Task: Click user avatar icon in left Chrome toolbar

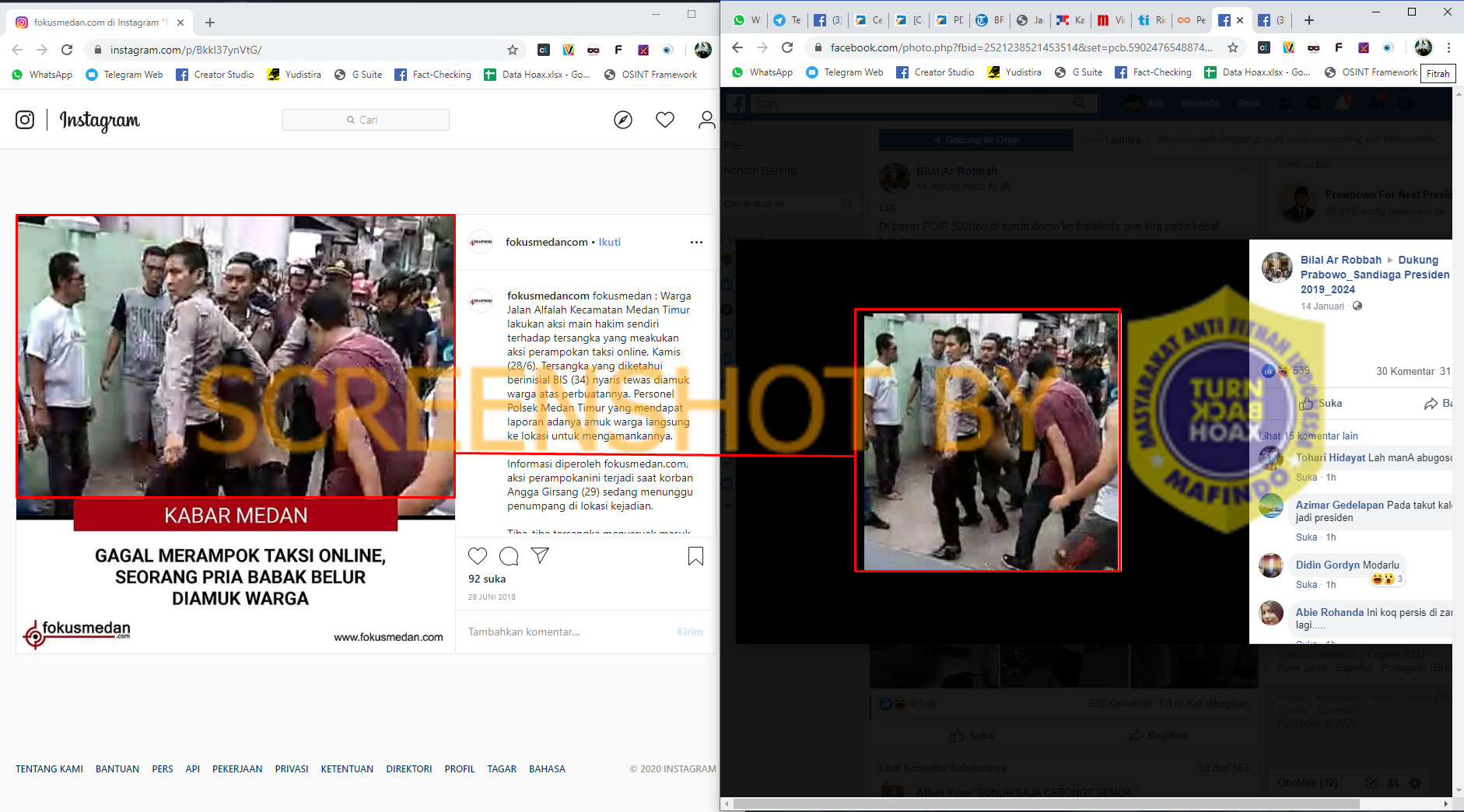Action: pyautogui.click(x=702, y=50)
